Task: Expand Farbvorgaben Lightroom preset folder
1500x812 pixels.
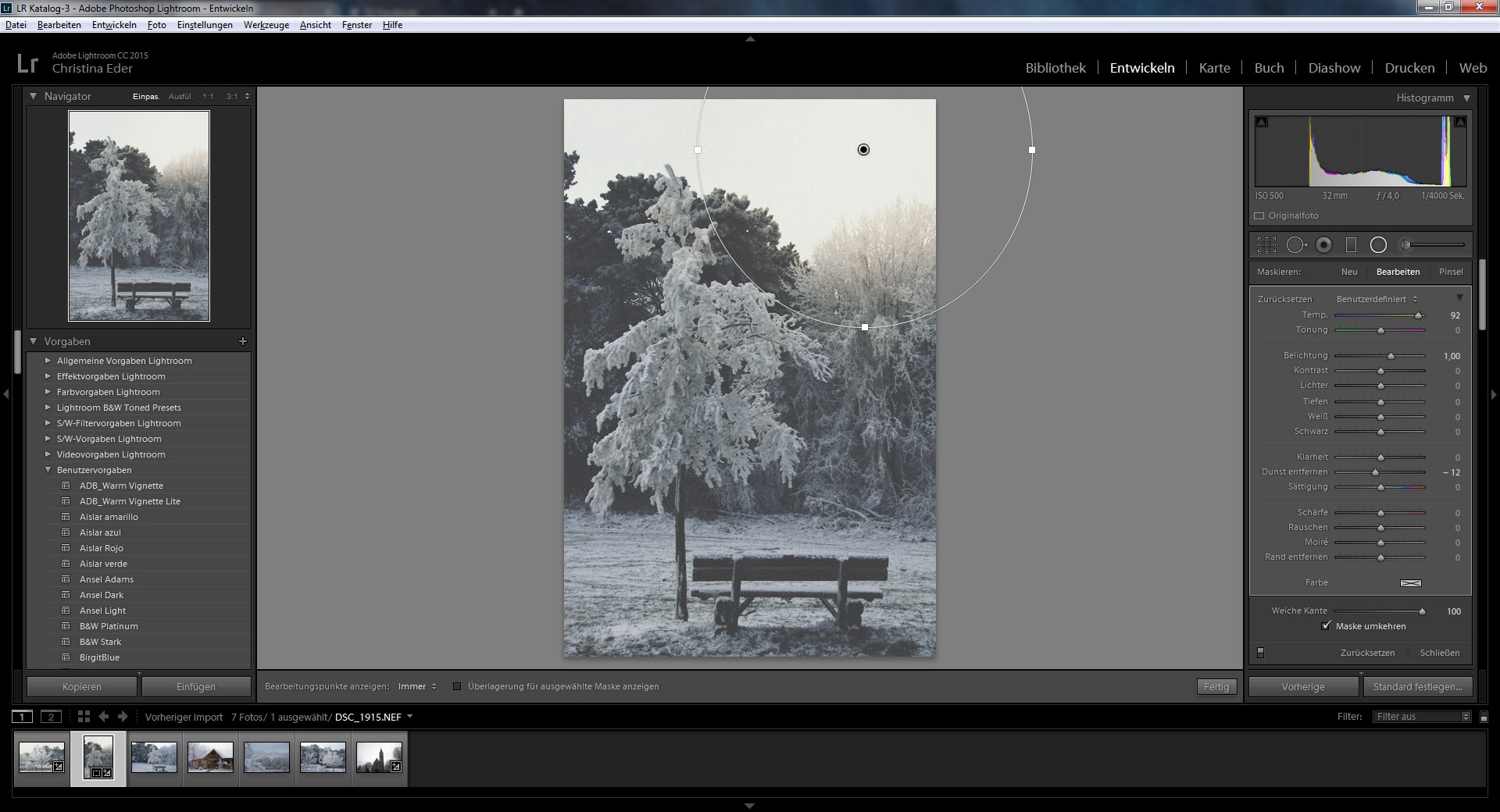Action: [48, 392]
